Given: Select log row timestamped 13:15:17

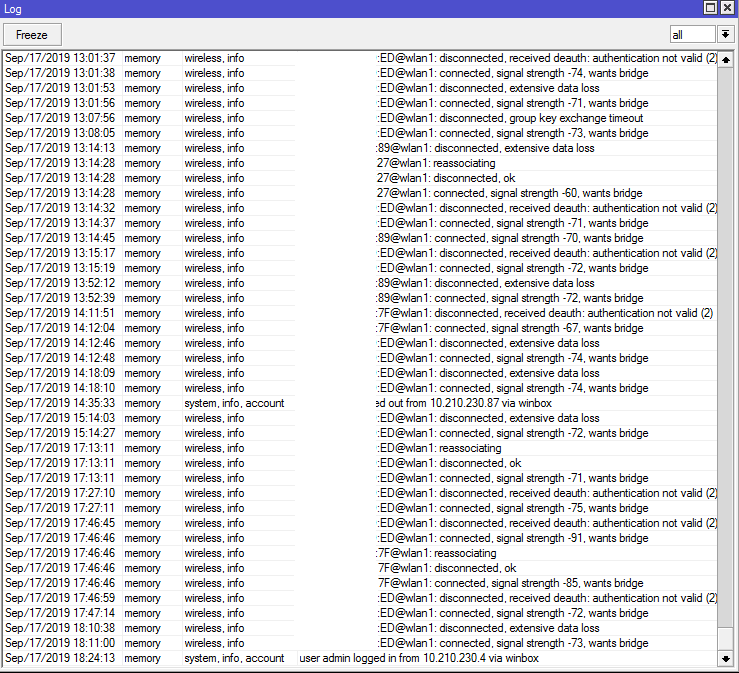Looking at the screenshot, I should (x=361, y=253).
